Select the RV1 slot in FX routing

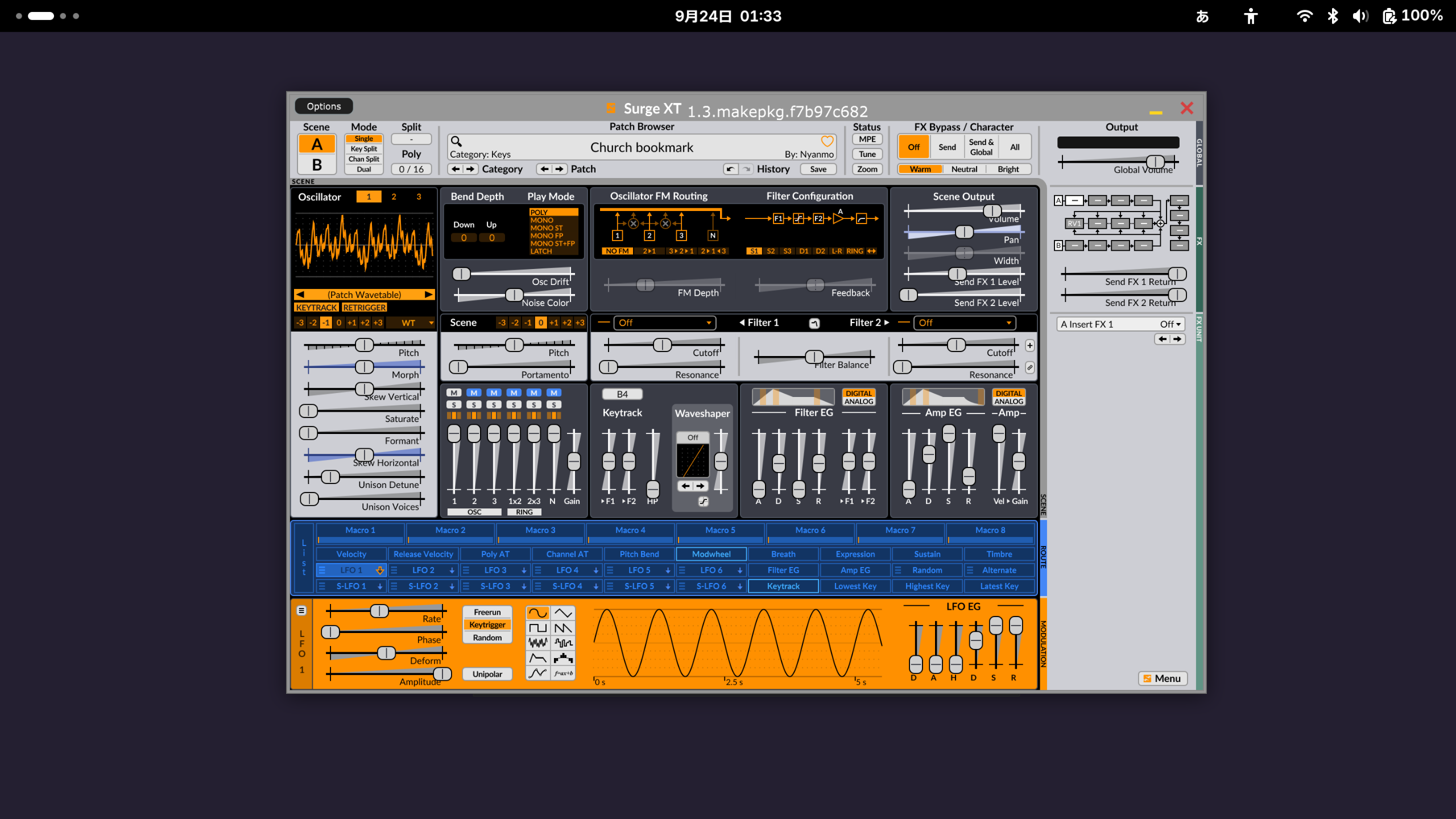1074,224
